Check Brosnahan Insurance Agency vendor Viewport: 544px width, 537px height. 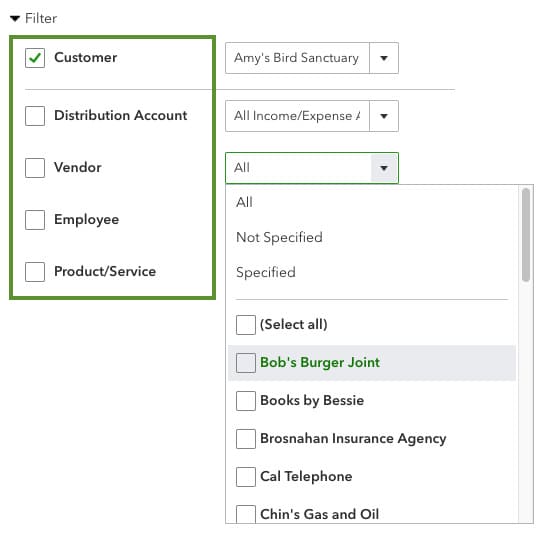tap(246, 439)
